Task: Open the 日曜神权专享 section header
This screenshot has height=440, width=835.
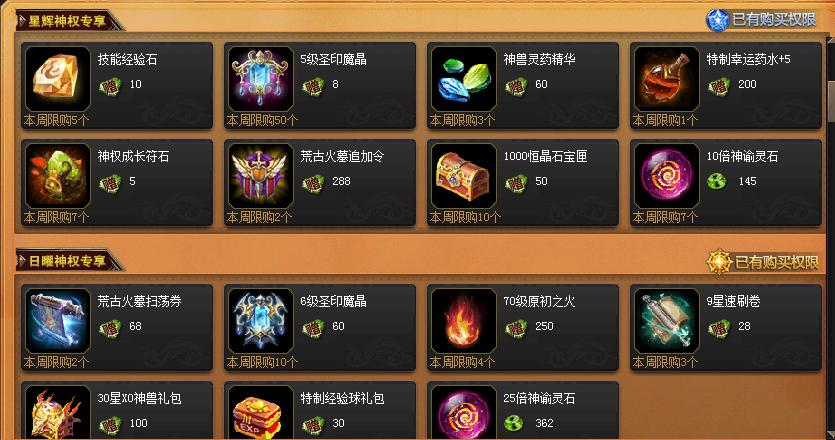Action: coord(67,261)
